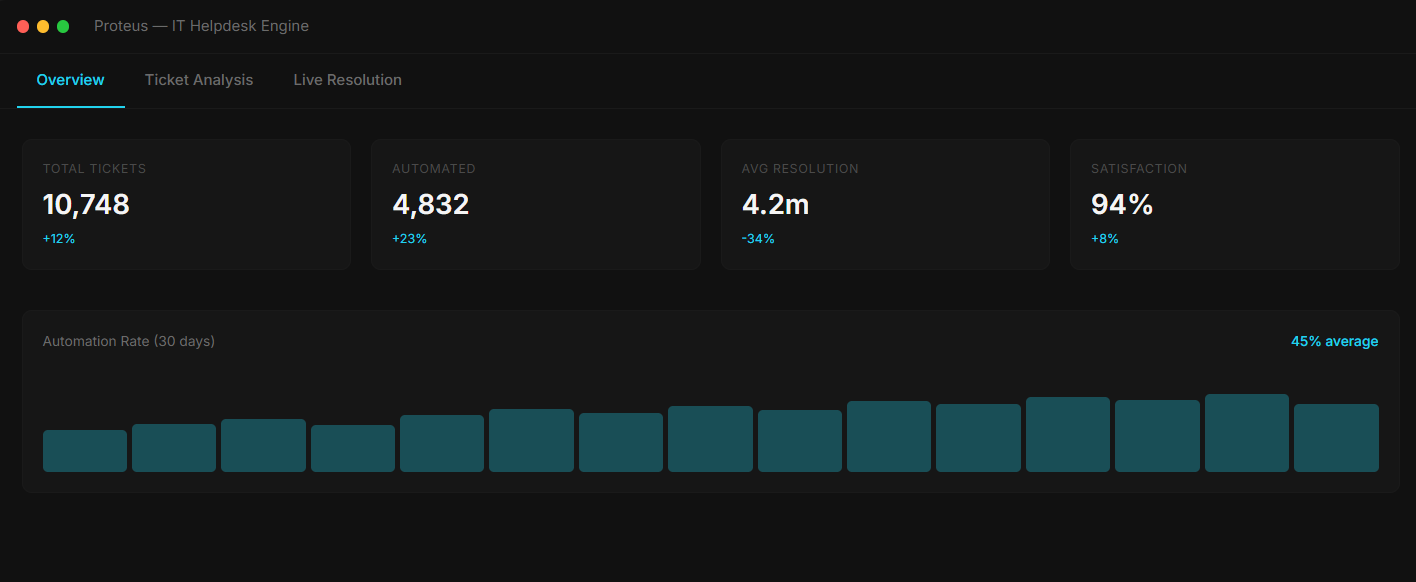Maximize window with the green button
Image resolution: width=1416 pixels, height=582 pixels.
coord(63,26)
